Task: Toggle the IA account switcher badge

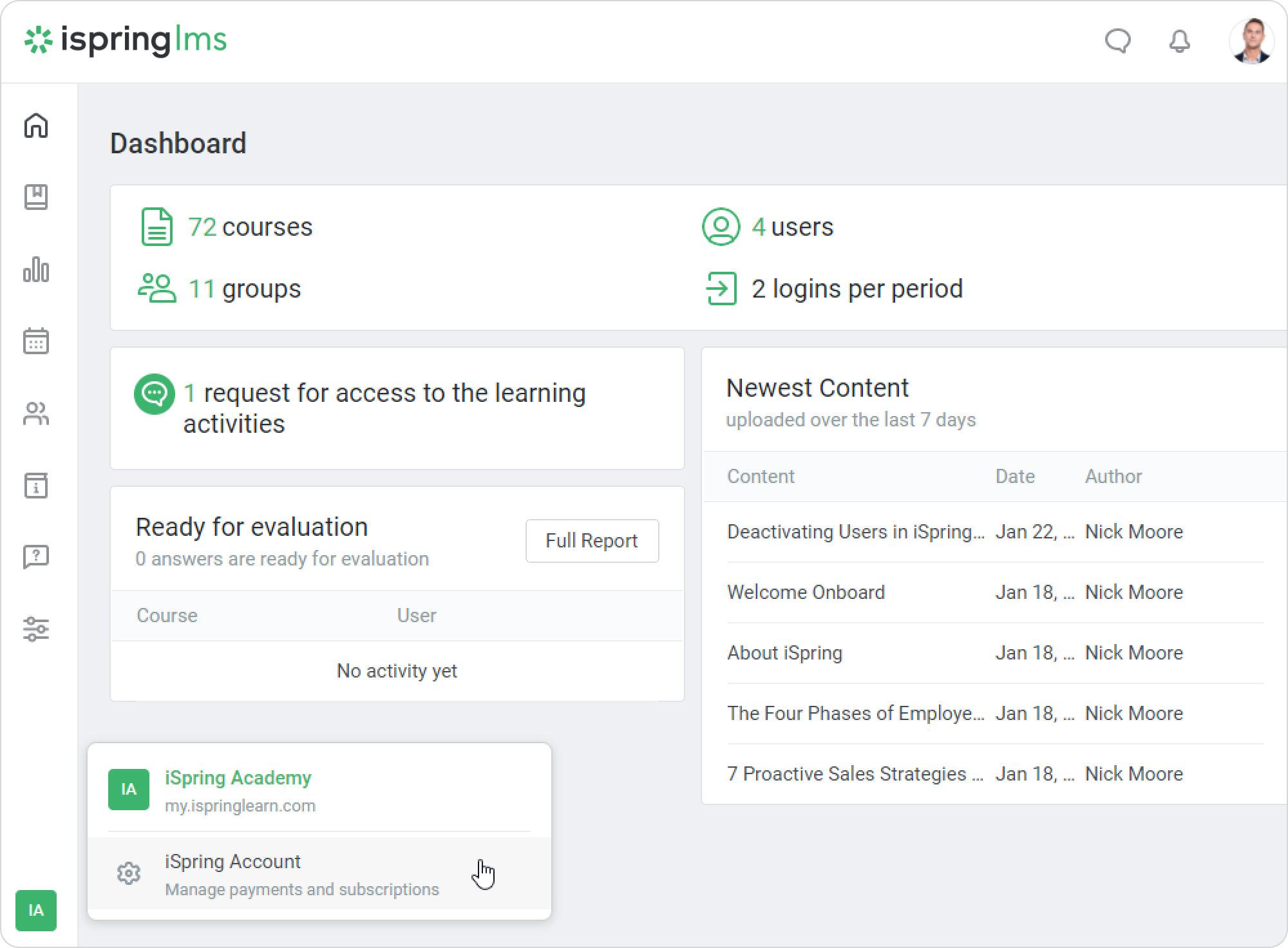Action: pyautogui.click(x=36, y=910)
